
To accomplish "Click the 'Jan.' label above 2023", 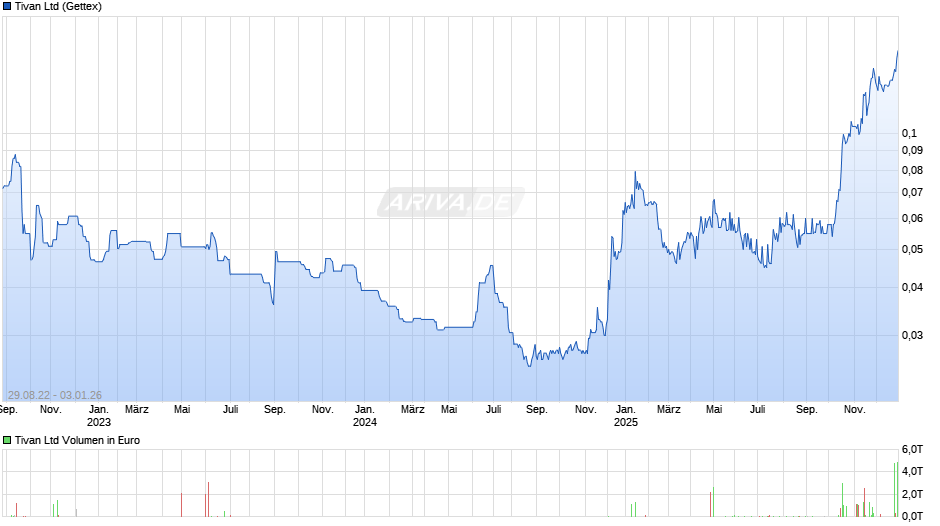I will point(99,410).
